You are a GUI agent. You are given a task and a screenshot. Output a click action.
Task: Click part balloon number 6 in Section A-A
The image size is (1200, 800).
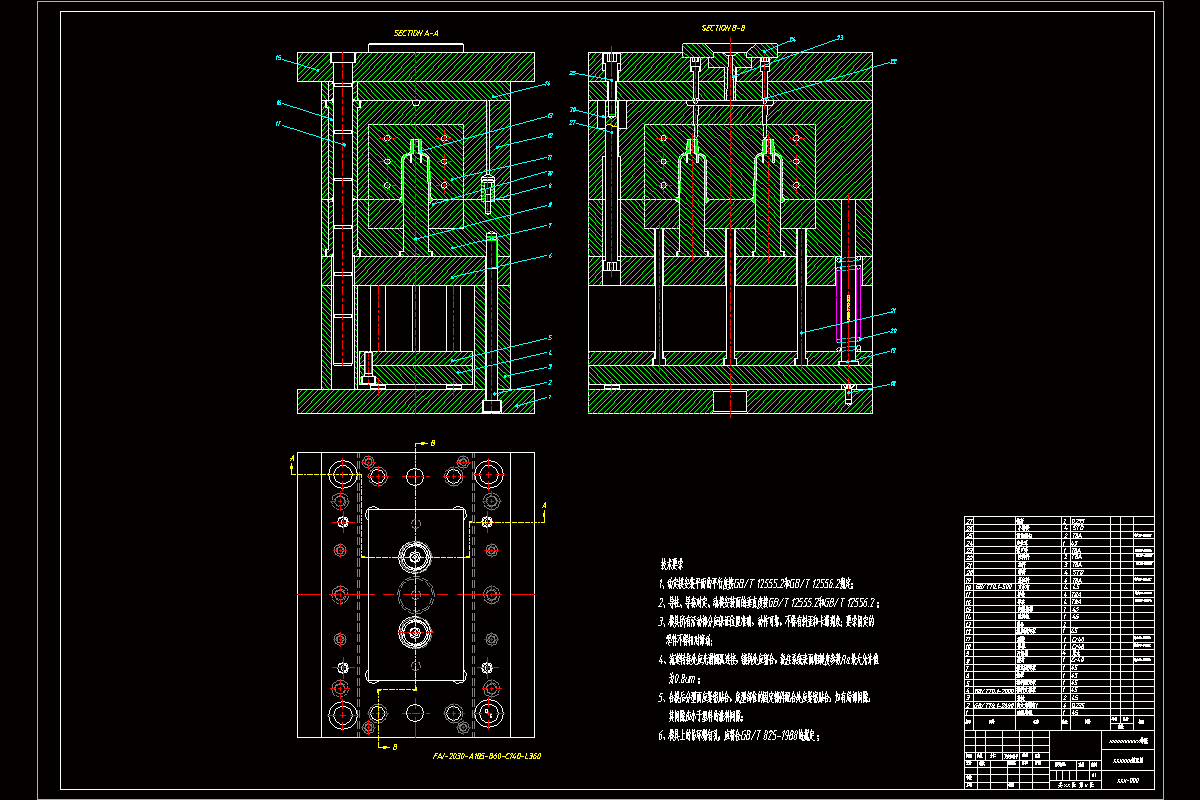pyautogui.click(x=550, y=256)
